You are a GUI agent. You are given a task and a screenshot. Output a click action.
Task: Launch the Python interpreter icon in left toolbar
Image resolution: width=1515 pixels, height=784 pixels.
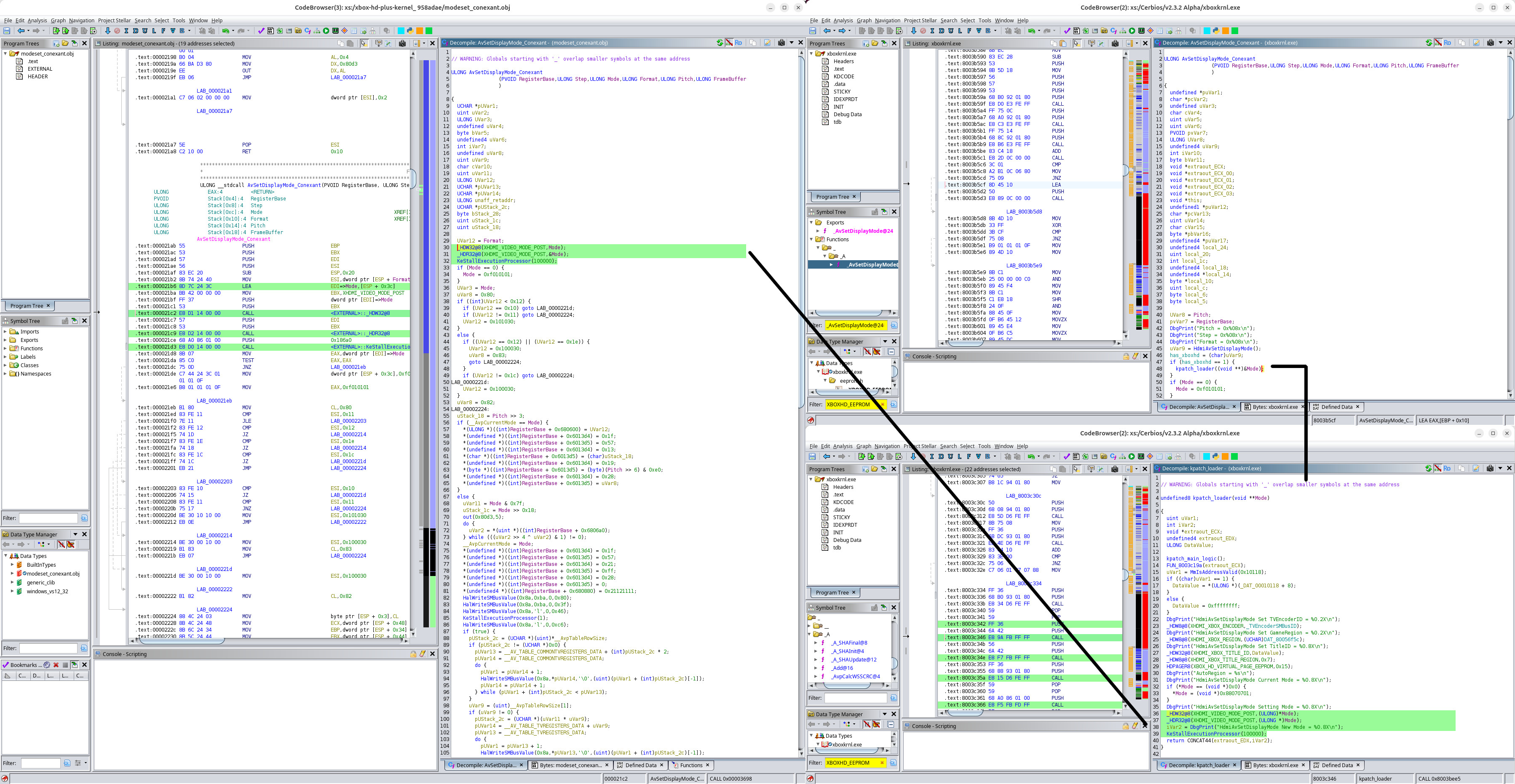tap(410, 31)
